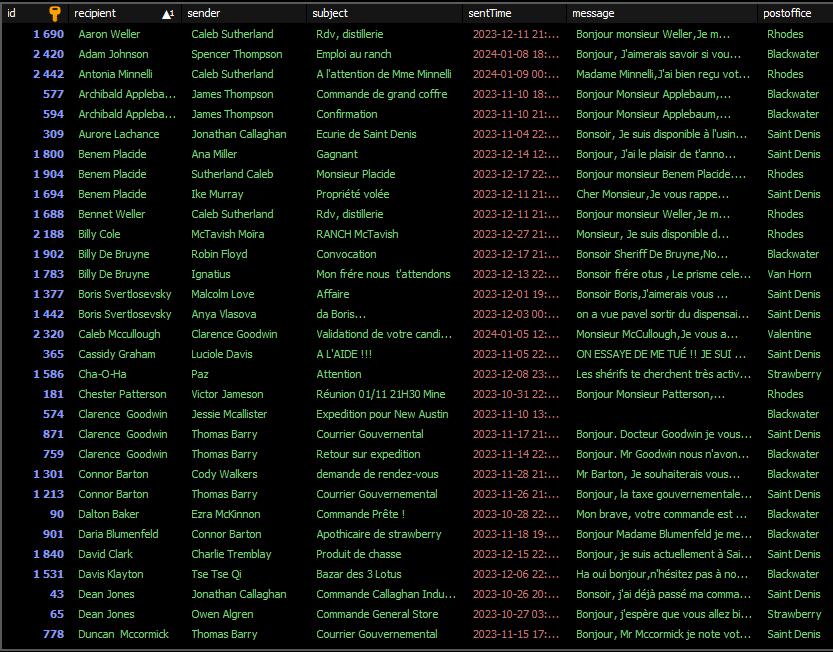This screenshot has width=833, height=652.
Task: Select sender cell Ignatius
Action: tap(211, 274)
